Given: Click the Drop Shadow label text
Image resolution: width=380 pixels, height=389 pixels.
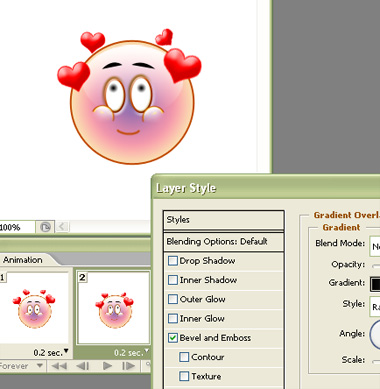Looking at the screenshot, I should [207, 261].
